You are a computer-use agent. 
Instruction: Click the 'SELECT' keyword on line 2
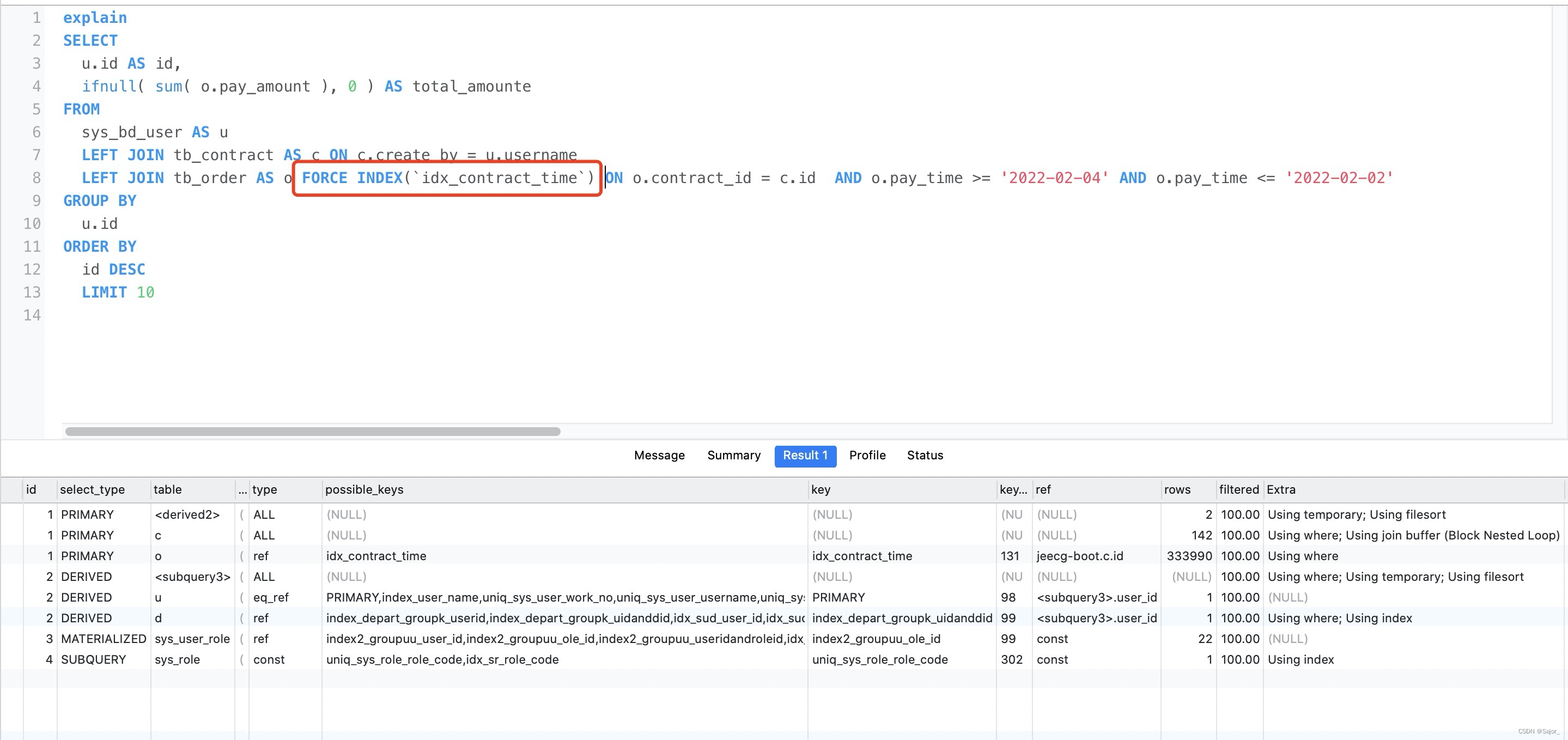[x=90, y=41]
